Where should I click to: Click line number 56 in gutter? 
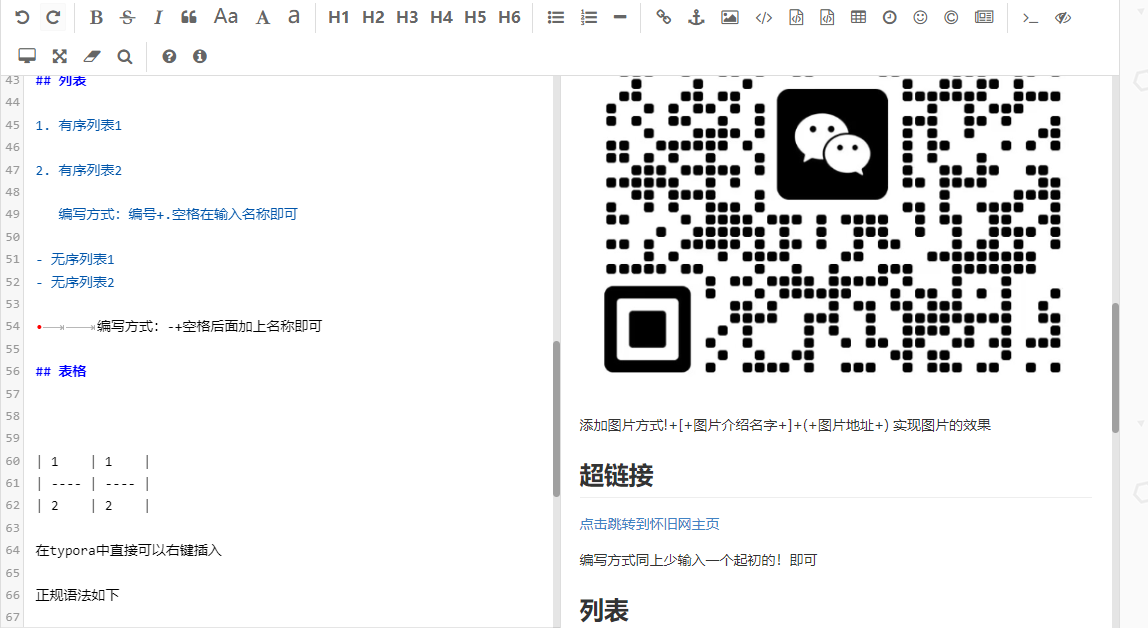(12, 371)
